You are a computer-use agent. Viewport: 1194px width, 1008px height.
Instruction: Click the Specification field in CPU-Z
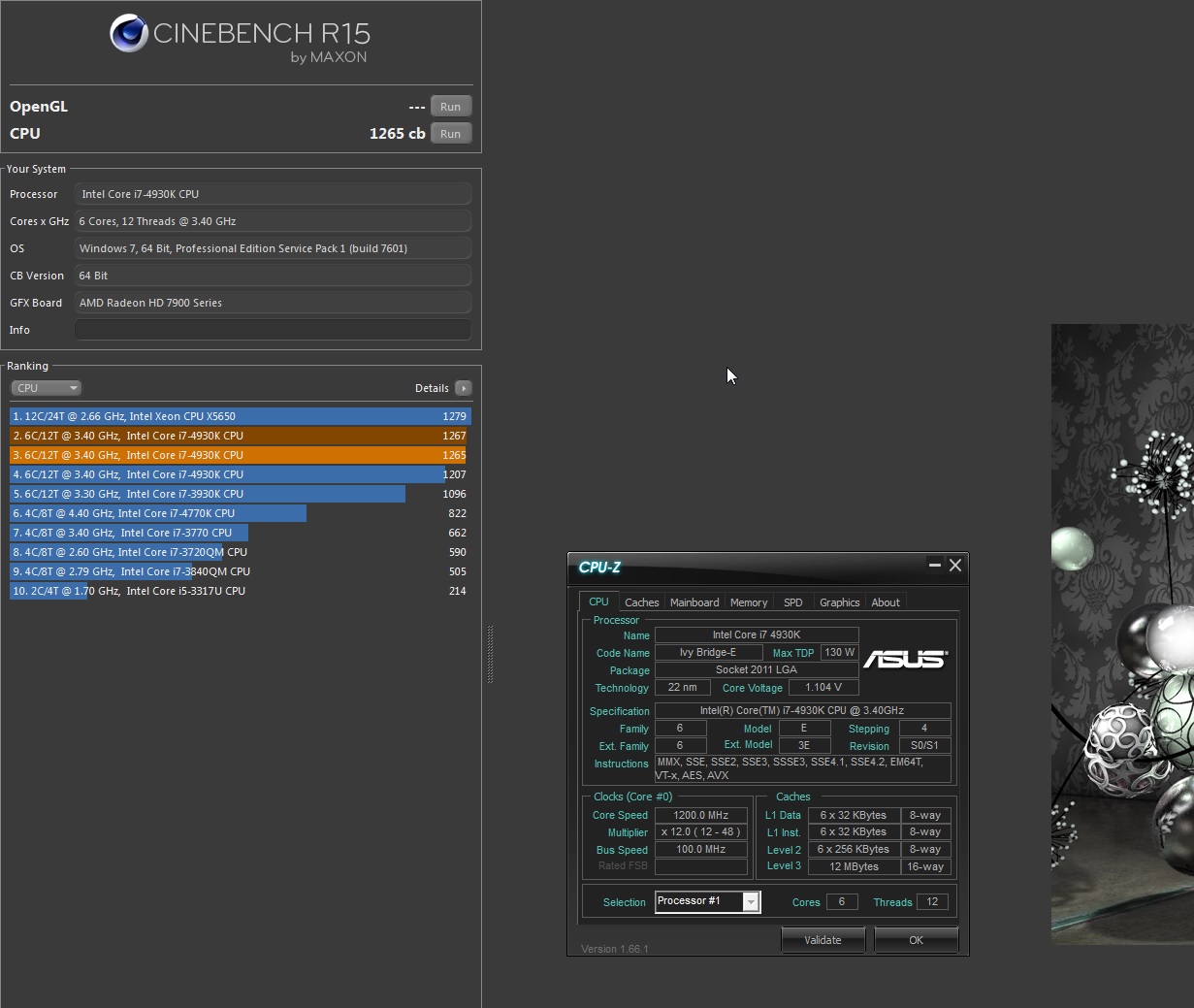[x=802, y=711]
